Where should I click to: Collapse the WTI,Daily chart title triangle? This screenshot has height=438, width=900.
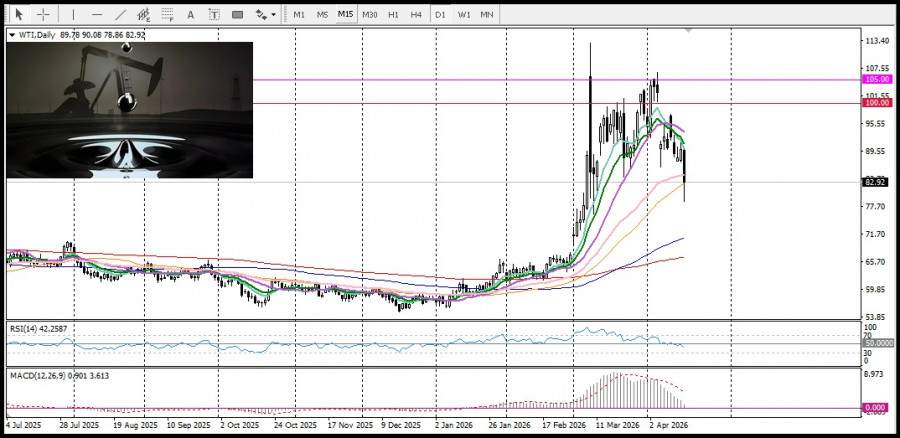pos(11,35)
